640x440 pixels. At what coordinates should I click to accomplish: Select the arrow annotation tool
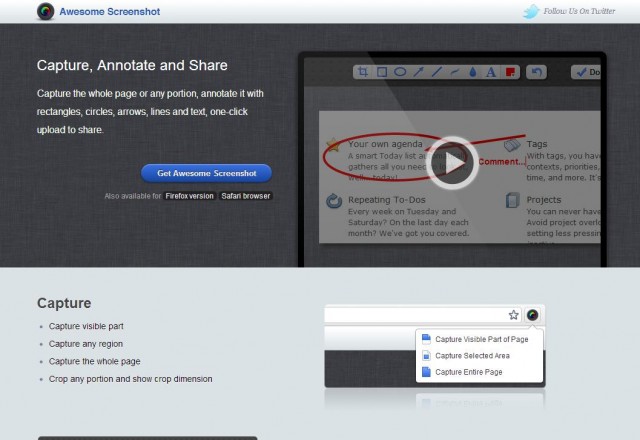click(x=417, y=72)
